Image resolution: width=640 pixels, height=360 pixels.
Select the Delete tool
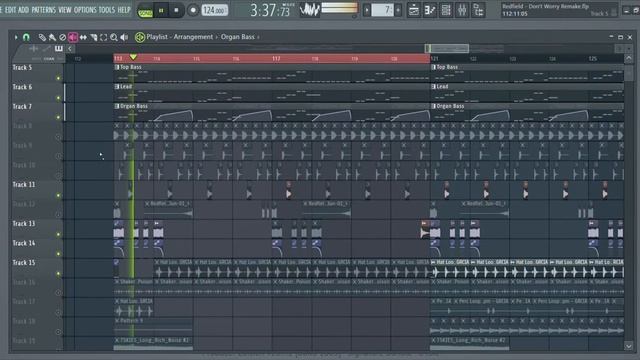[x=62, y=37]
